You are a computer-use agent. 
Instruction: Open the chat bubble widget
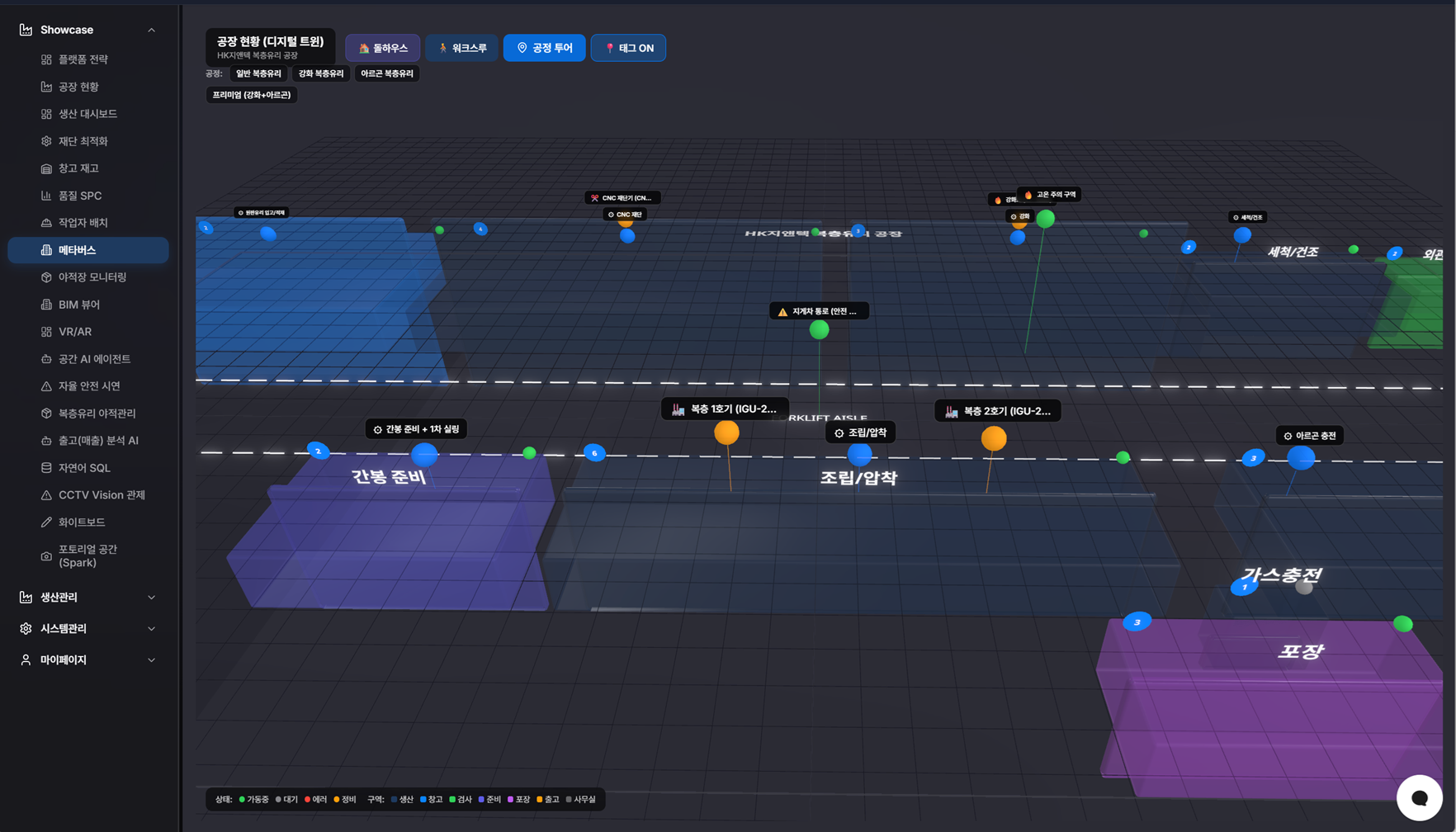1419,797
